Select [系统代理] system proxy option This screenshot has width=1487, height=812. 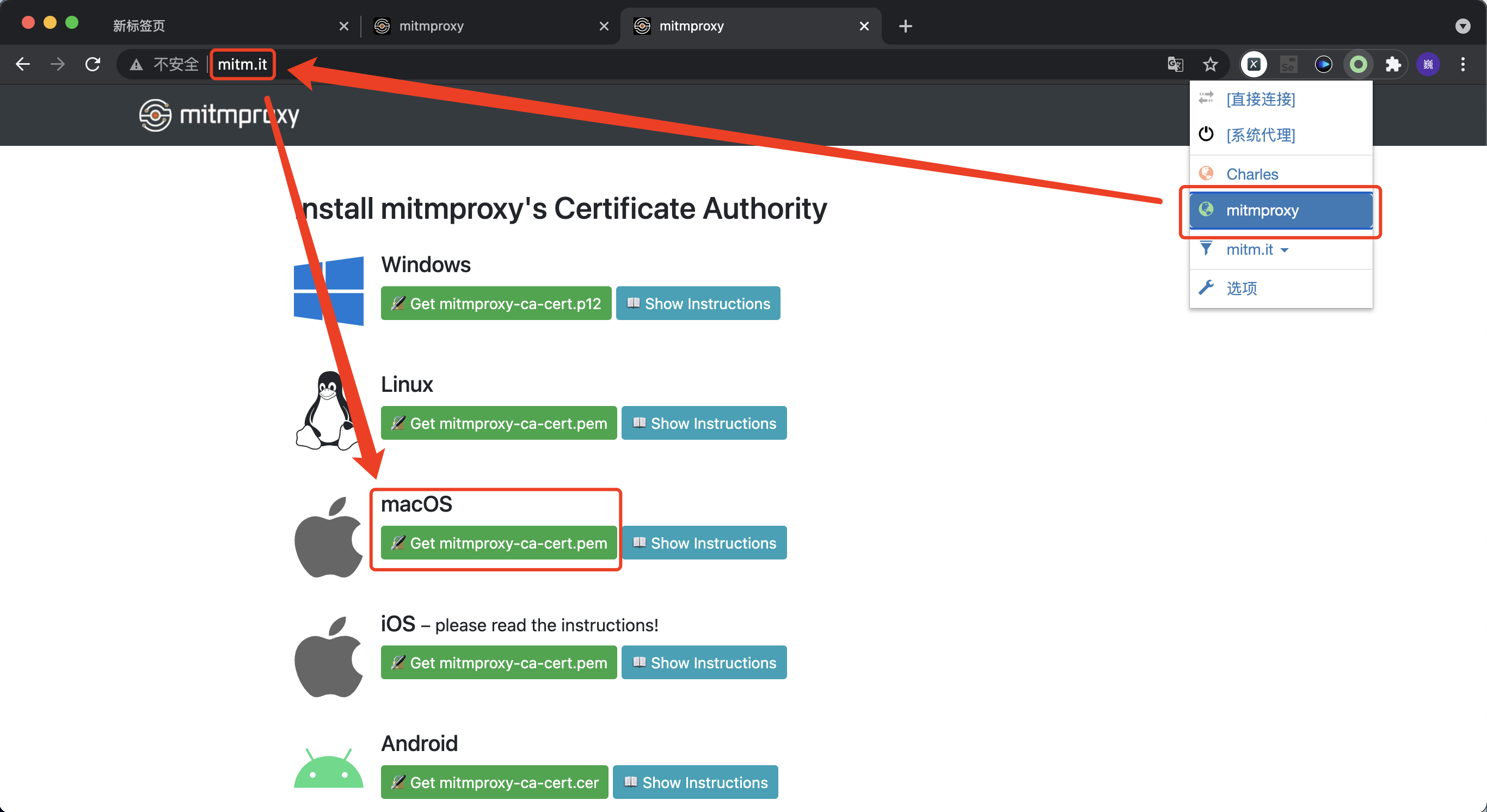point(1281,135)
